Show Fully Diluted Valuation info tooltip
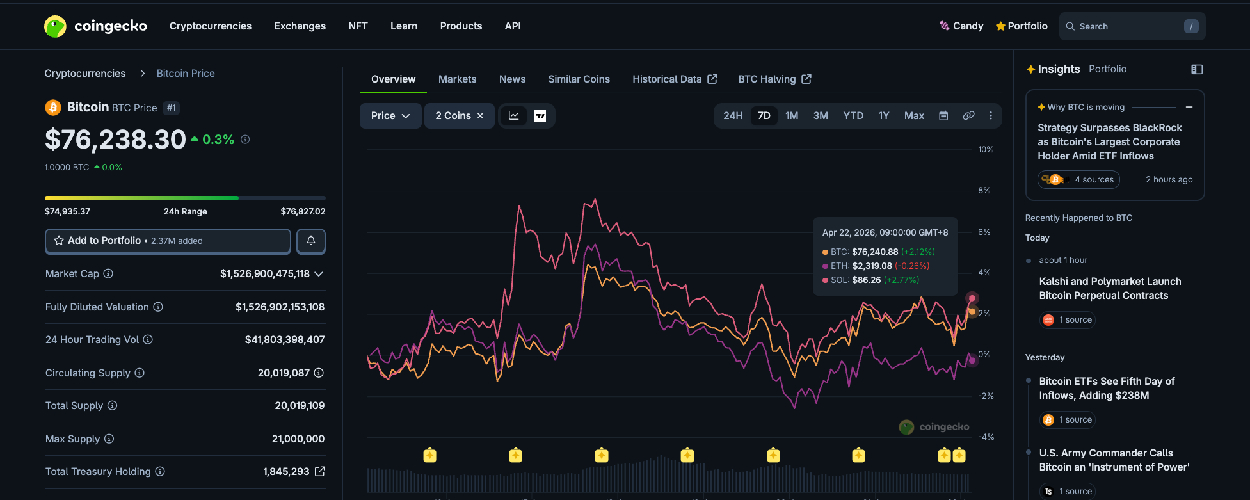Viewport: 1250px width, 500px height. pyautogui.click(x=158, y=307)
